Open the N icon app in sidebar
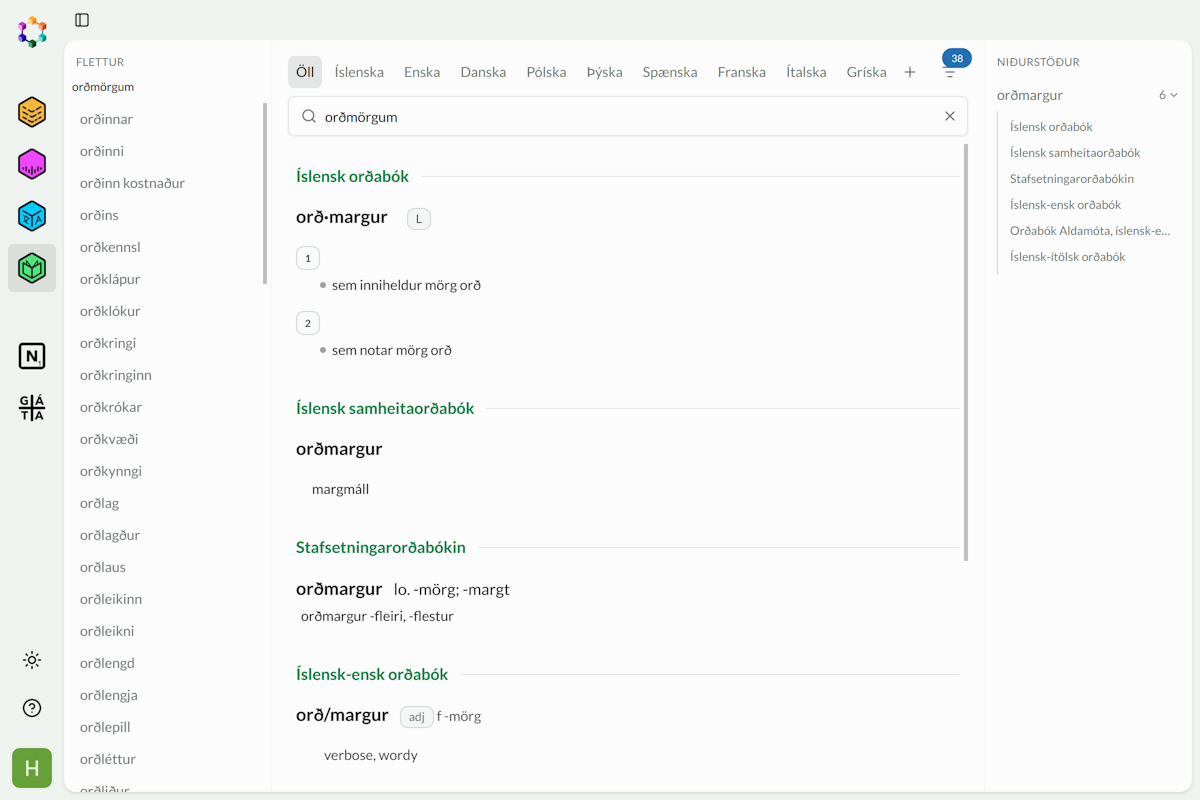 pyautogui.click(x=32, y=356)
